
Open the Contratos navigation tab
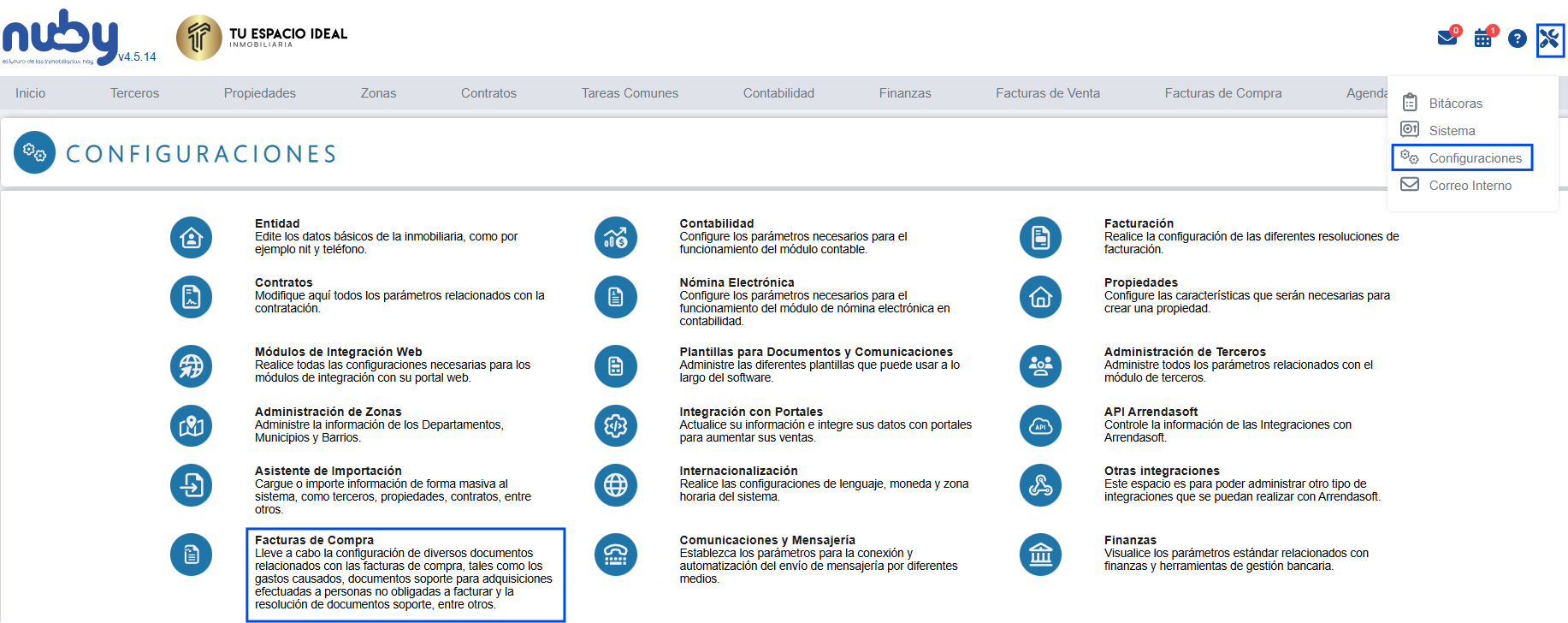tap(488, 93)
